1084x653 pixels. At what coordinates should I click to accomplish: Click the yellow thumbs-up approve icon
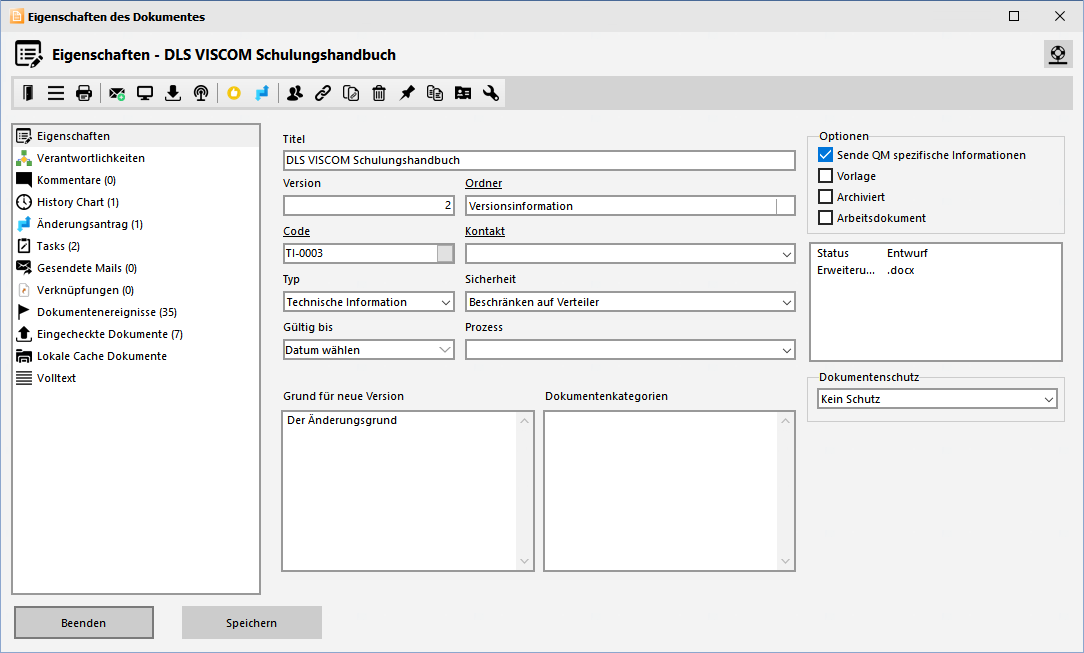coord(234,93)
